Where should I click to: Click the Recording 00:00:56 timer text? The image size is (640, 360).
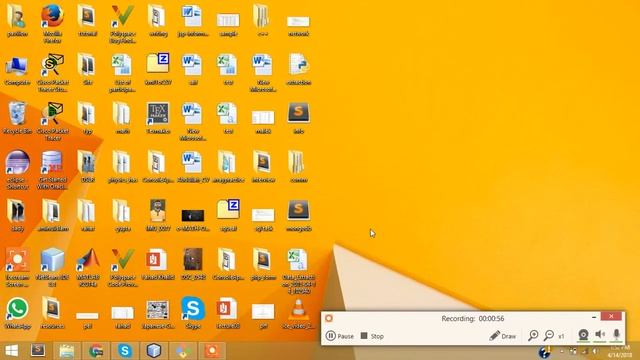(473, 318)
